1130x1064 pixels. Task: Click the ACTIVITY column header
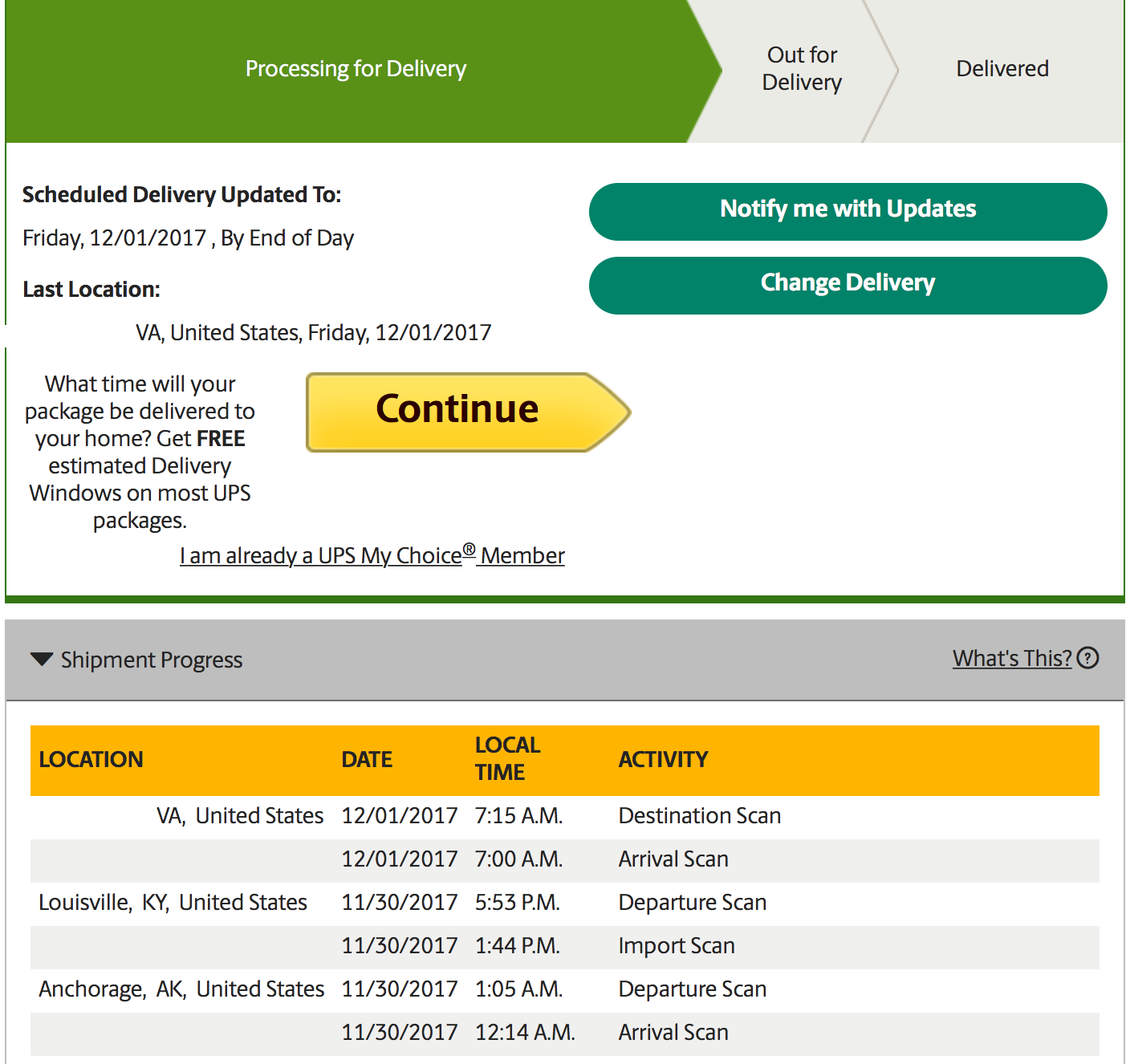(x=663, y=760)
